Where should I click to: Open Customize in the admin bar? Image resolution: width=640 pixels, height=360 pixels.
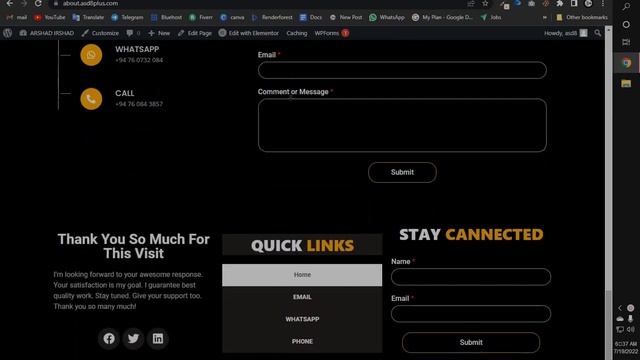tap(100, 33)
